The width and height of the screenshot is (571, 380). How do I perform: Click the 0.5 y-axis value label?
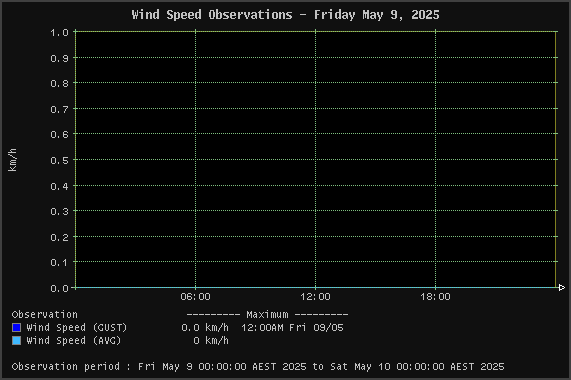point(60,161)
